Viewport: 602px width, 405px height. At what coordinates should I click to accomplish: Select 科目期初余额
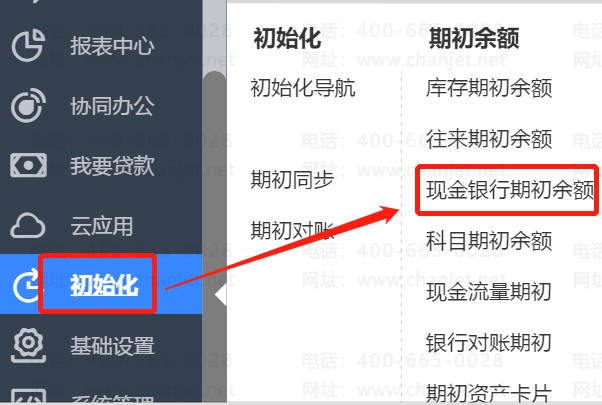[489, 241]
